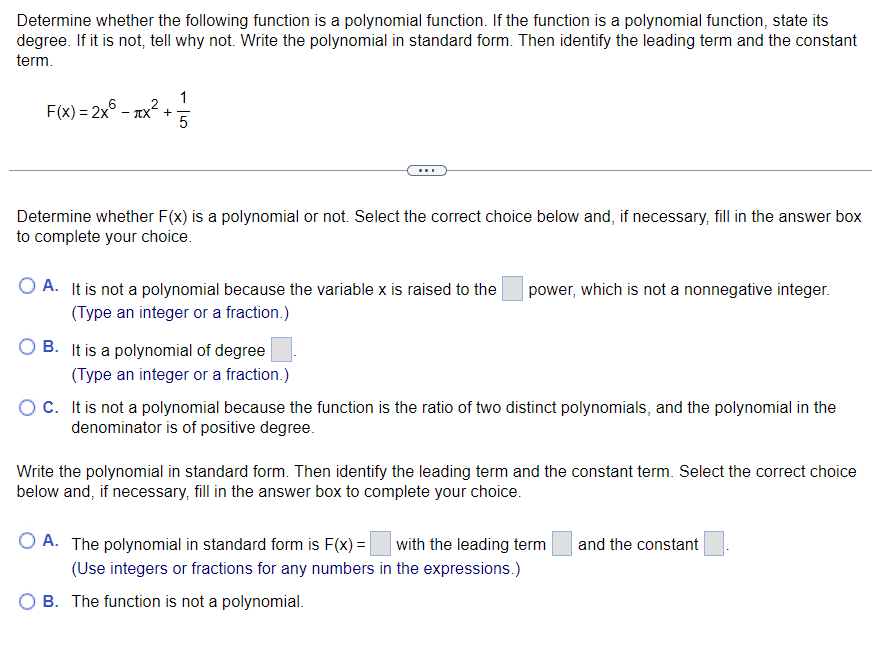Screen dimensions: 872x660
Task: Select choice C about ratio of polynomials
Action: coord(26,405)
